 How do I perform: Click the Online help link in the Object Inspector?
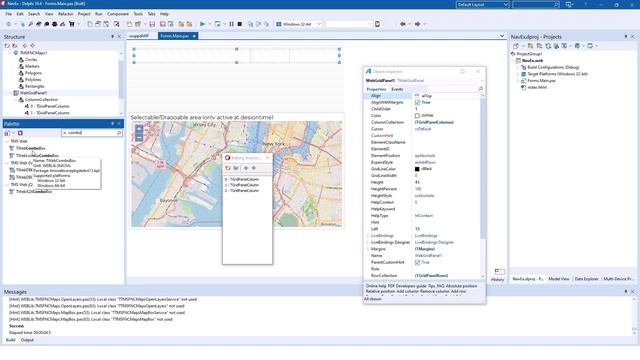pos(376,286)
